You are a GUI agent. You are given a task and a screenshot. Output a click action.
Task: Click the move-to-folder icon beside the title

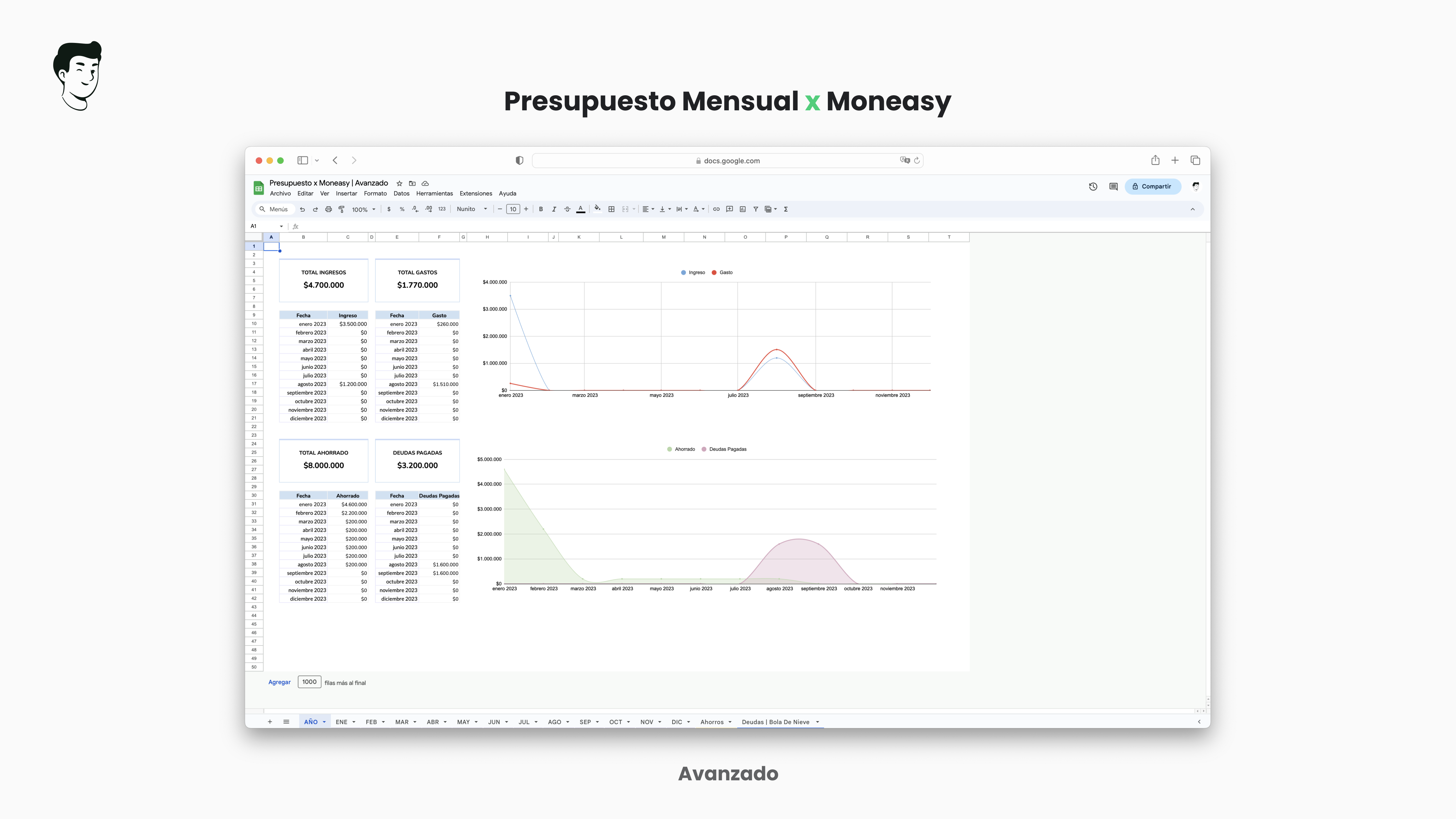[412, 183]
